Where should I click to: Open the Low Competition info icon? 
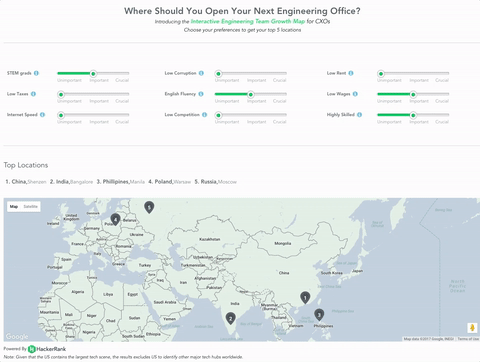[205, 115]
